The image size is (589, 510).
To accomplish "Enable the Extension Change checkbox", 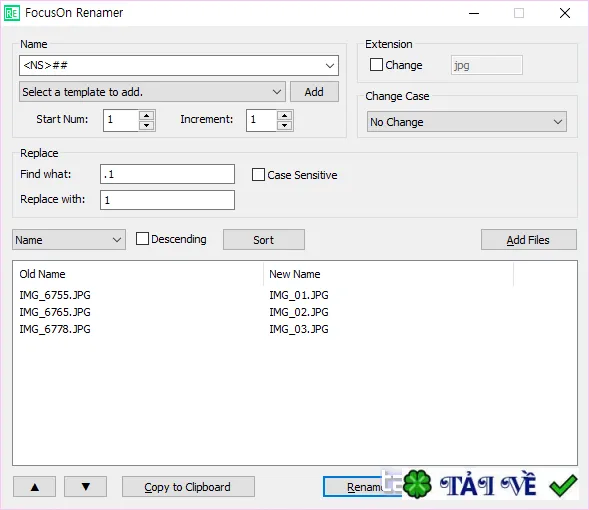I will point(376,65).
